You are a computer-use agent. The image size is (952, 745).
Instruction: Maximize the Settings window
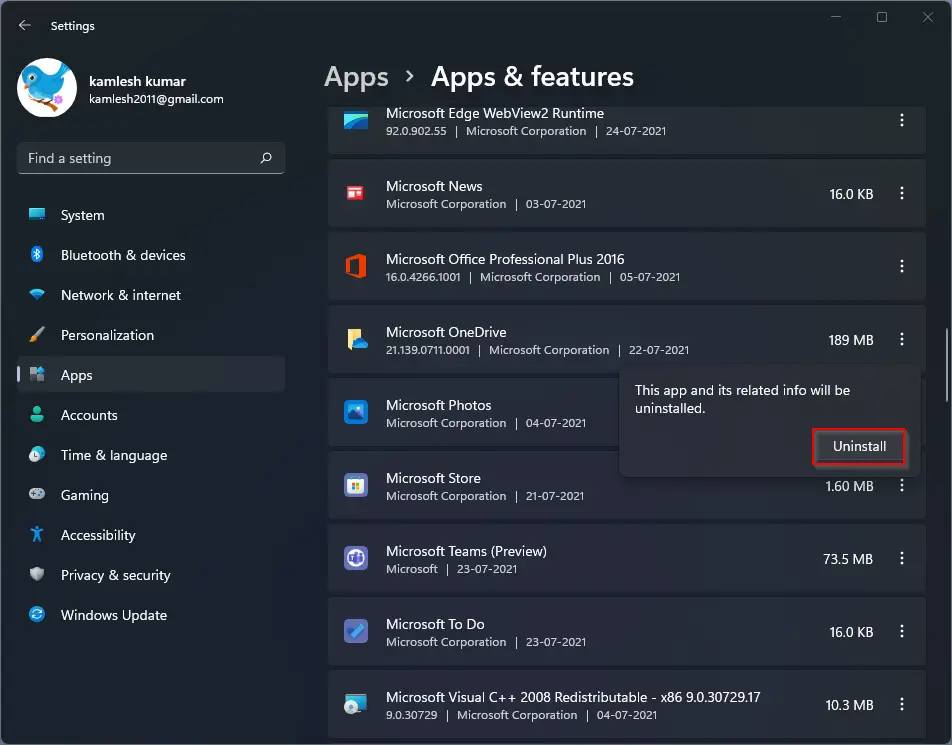(x=882, y=17)
